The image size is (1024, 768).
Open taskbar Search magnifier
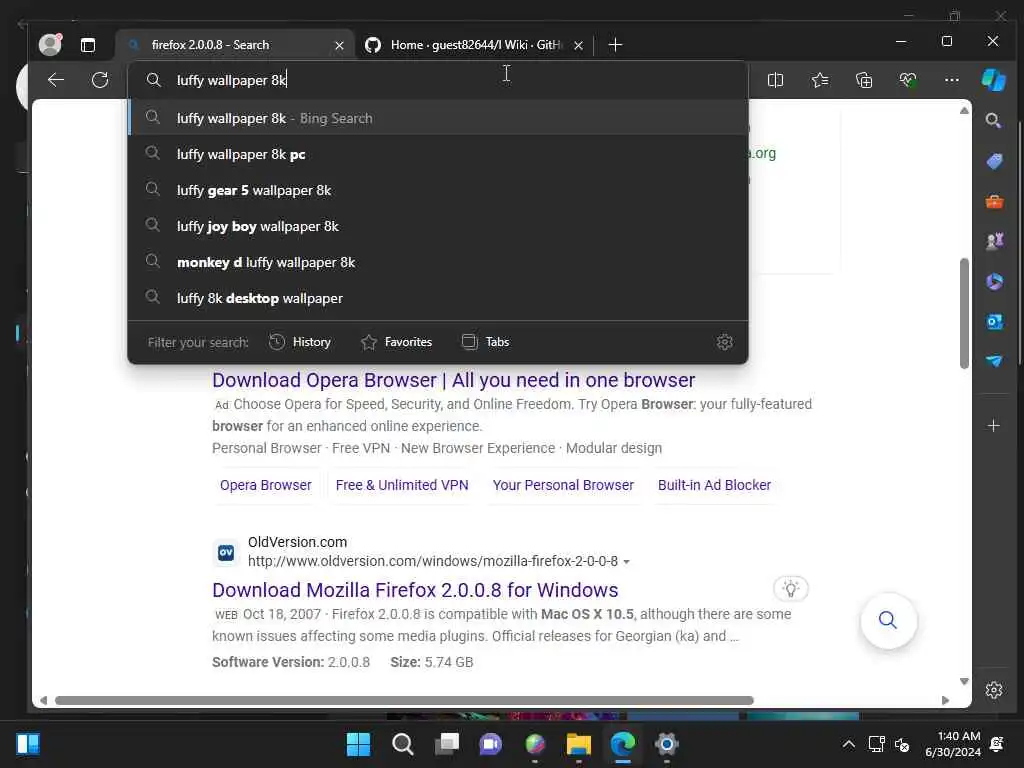(402, 744)
